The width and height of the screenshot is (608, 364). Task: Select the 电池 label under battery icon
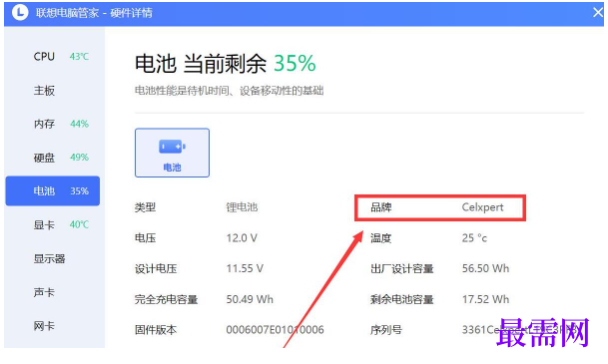(172, 167)
